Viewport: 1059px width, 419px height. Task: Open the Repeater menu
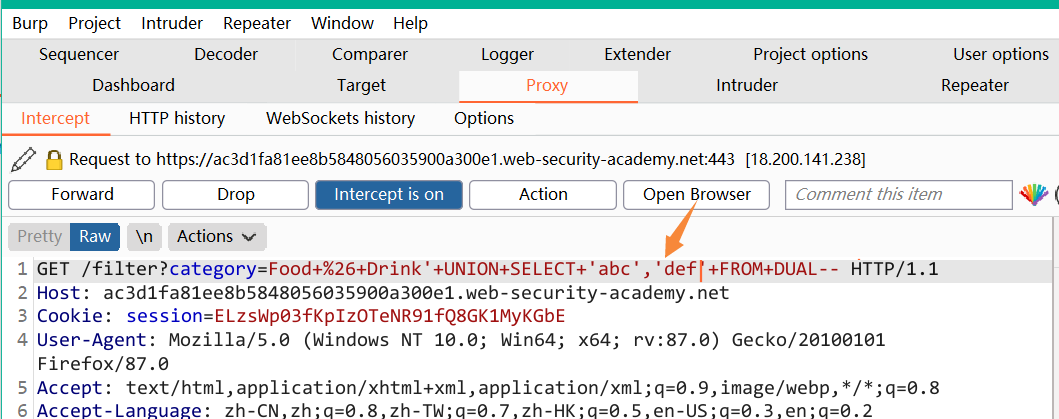[x=257, y=24]
